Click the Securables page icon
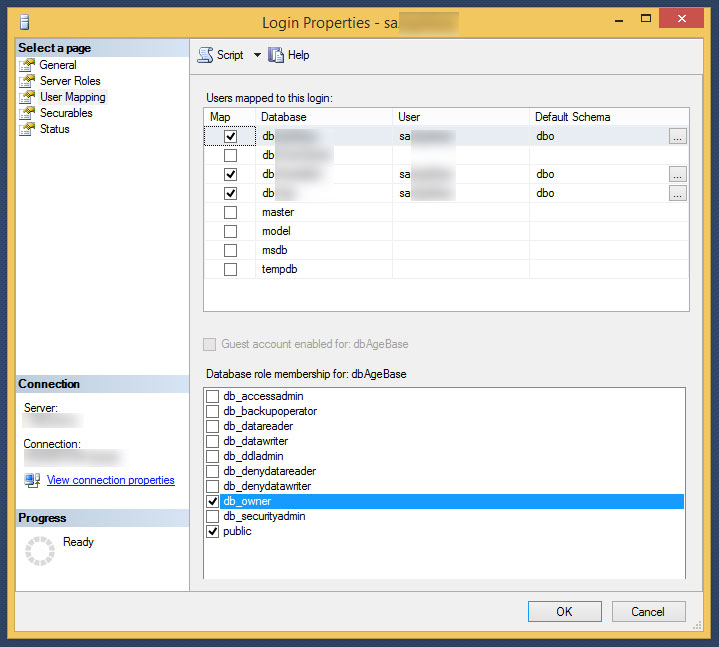719x647 pixels. click(27, 113)
